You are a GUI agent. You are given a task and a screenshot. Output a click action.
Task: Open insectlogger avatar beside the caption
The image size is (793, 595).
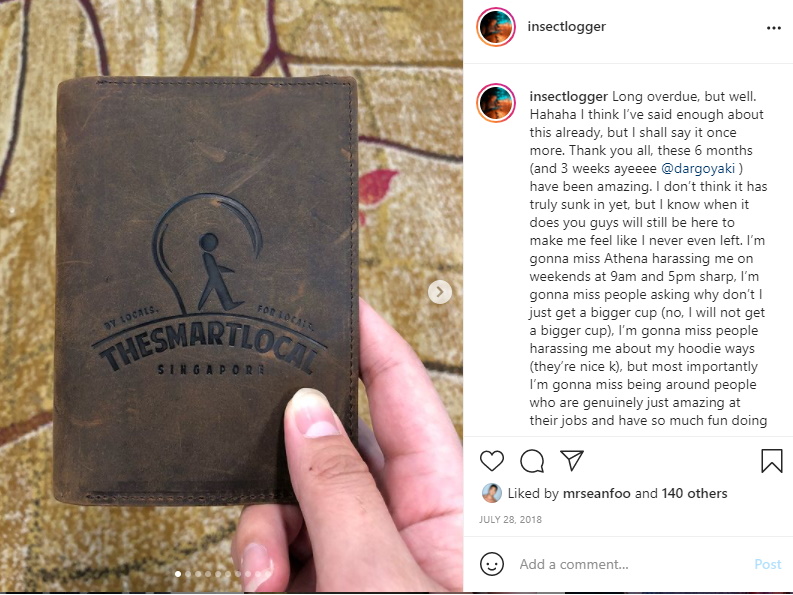(496, 103)
